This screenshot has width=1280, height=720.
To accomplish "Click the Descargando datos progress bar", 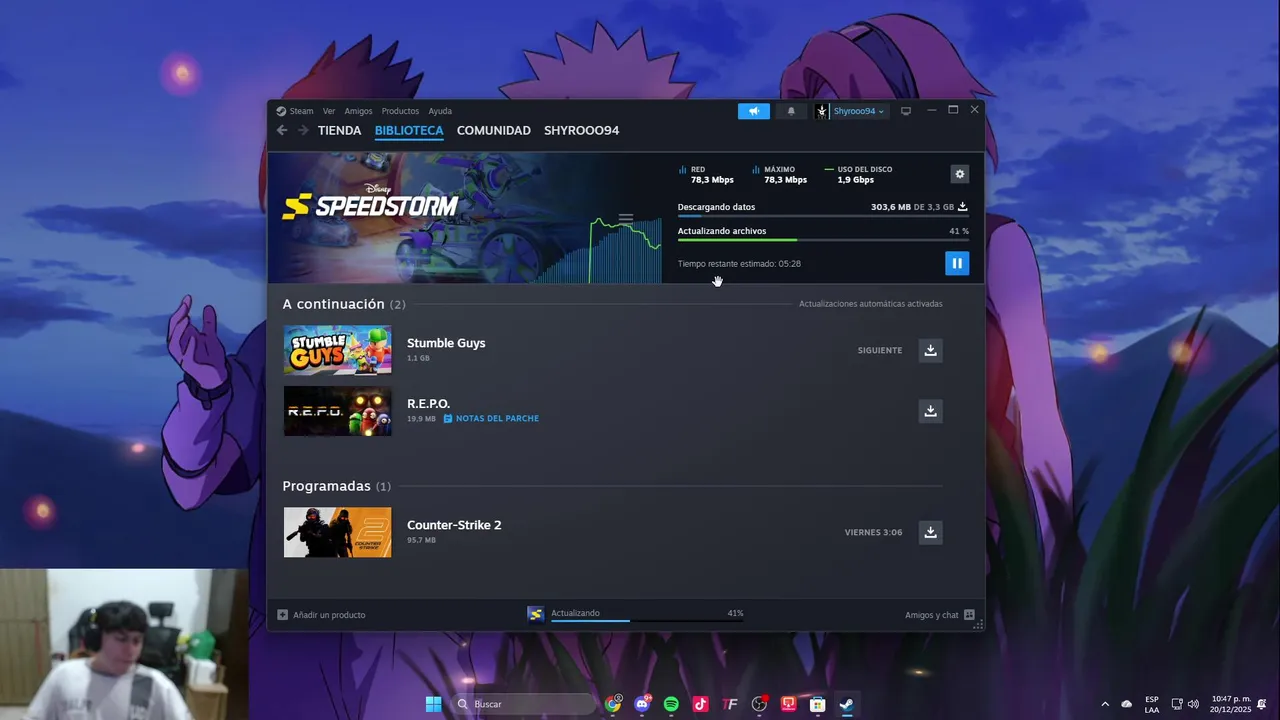I will click(x=823, y=216).
